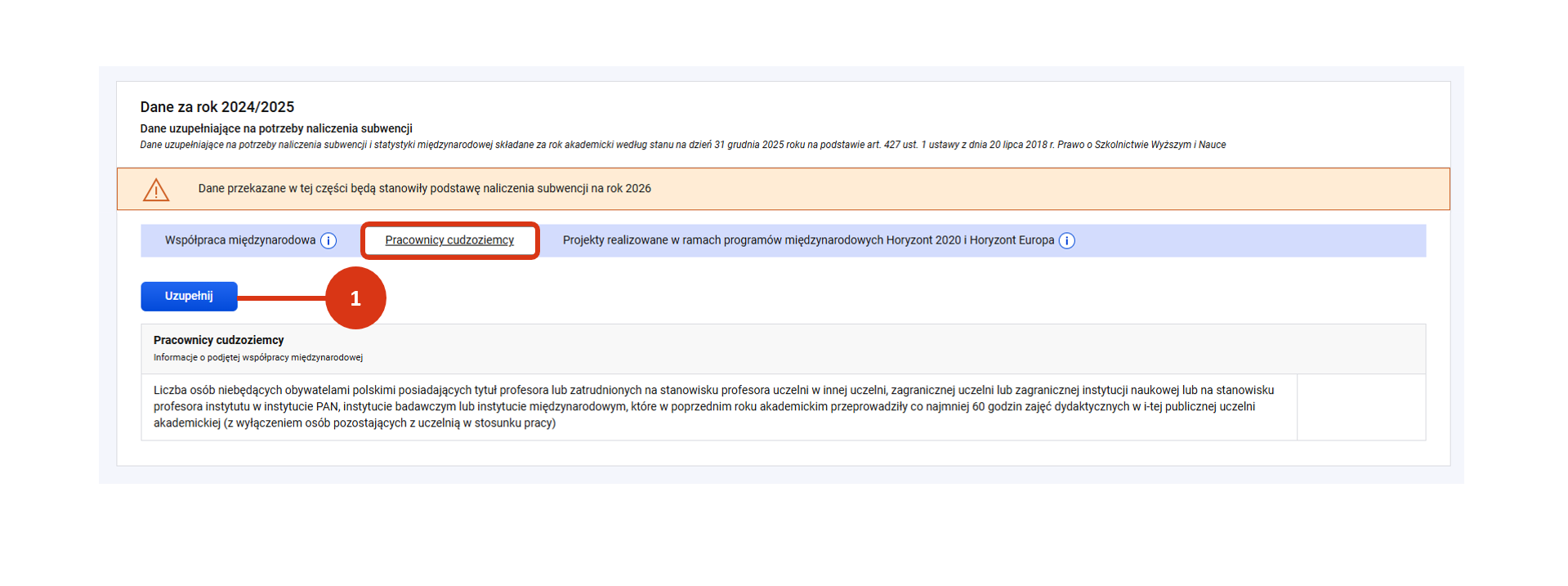
Task: Click Informacje o podjętej współpracy międzynarodowej caption
Action: pos(257,358)
